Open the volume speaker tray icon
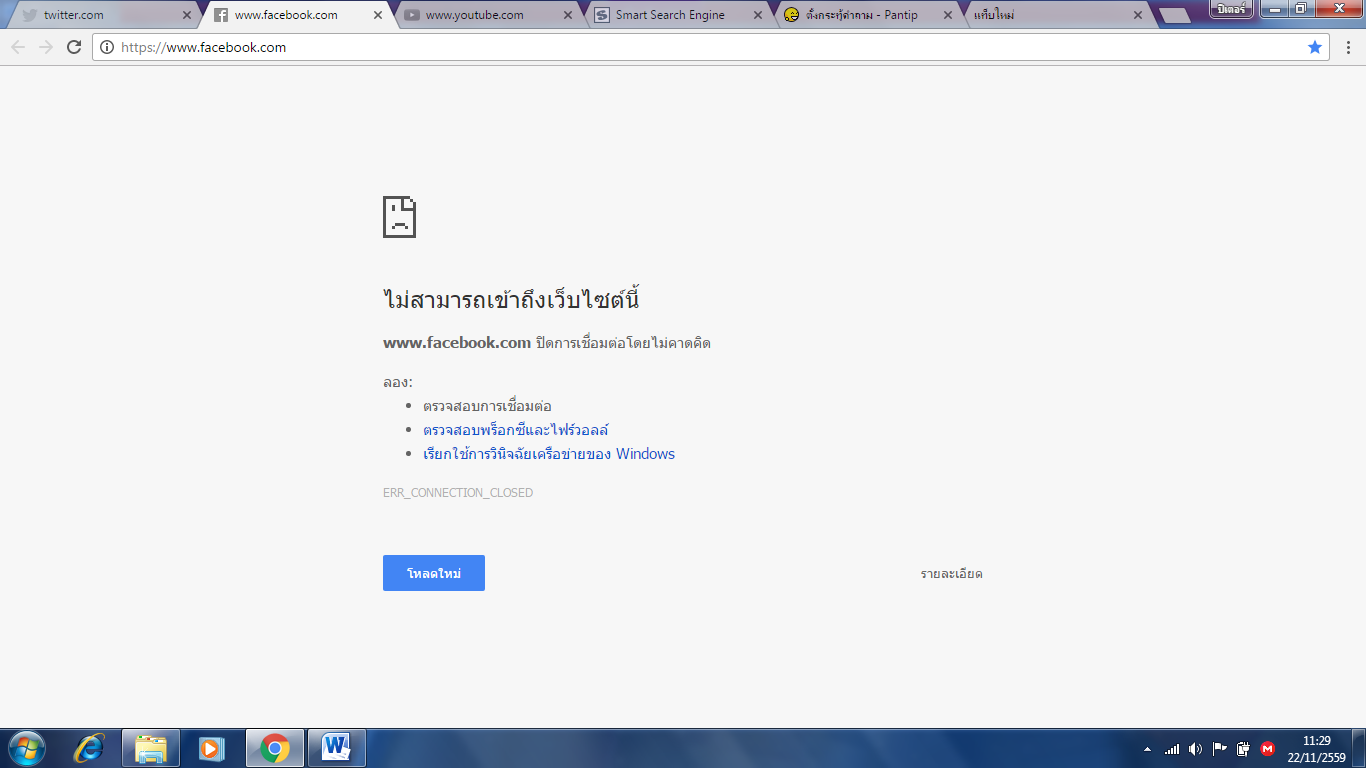The width and height of the screenshot is (1366, 768). [x=1195, y=748]
